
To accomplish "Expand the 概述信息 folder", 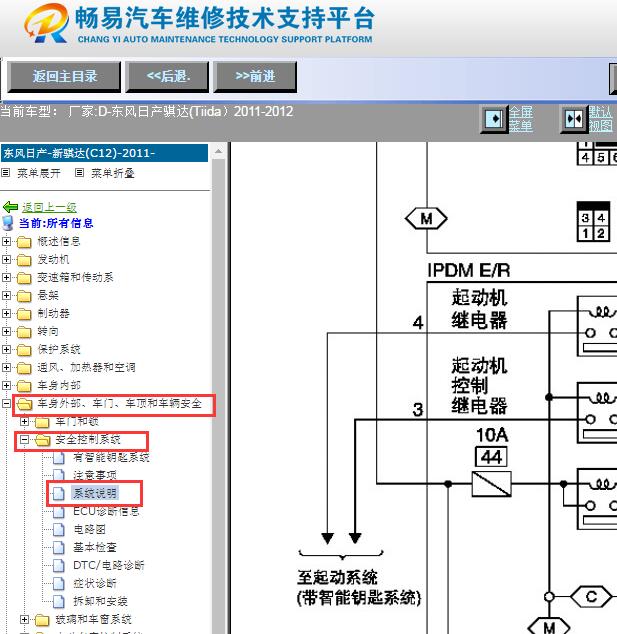I will click(x=6, y=241).
